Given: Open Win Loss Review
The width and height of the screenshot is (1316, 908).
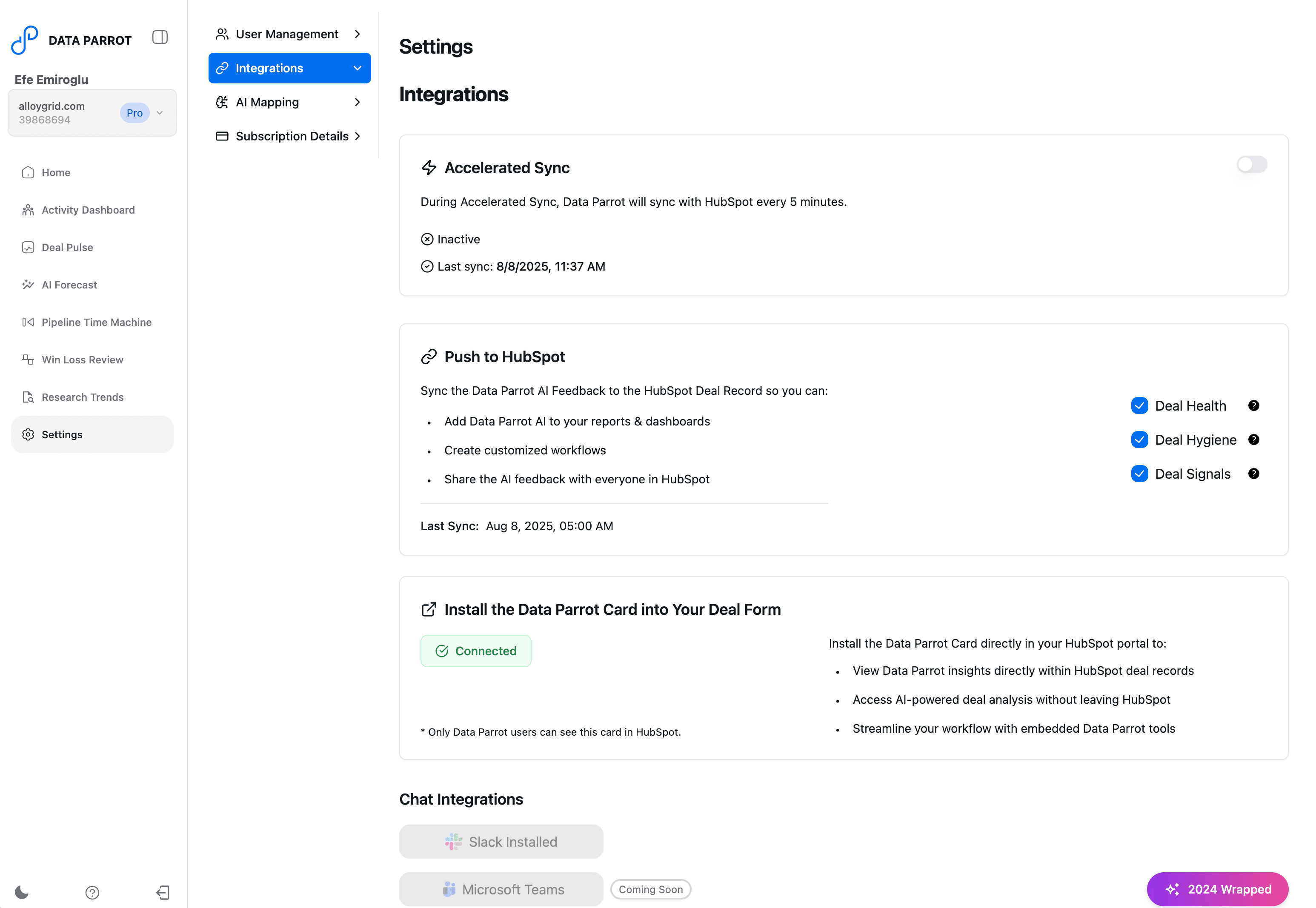Looking at the screenshot, I should tap(92, 360).
